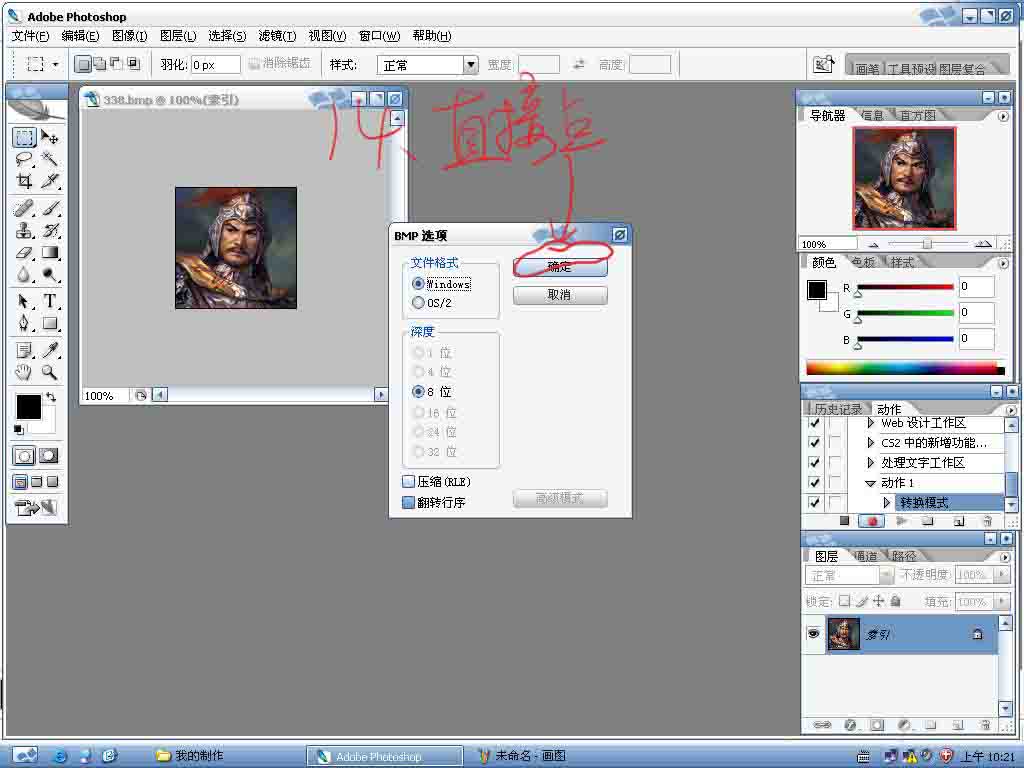Select the Slice tool
The height and width of the screenshot is (768, 1024).
point(50,180)
